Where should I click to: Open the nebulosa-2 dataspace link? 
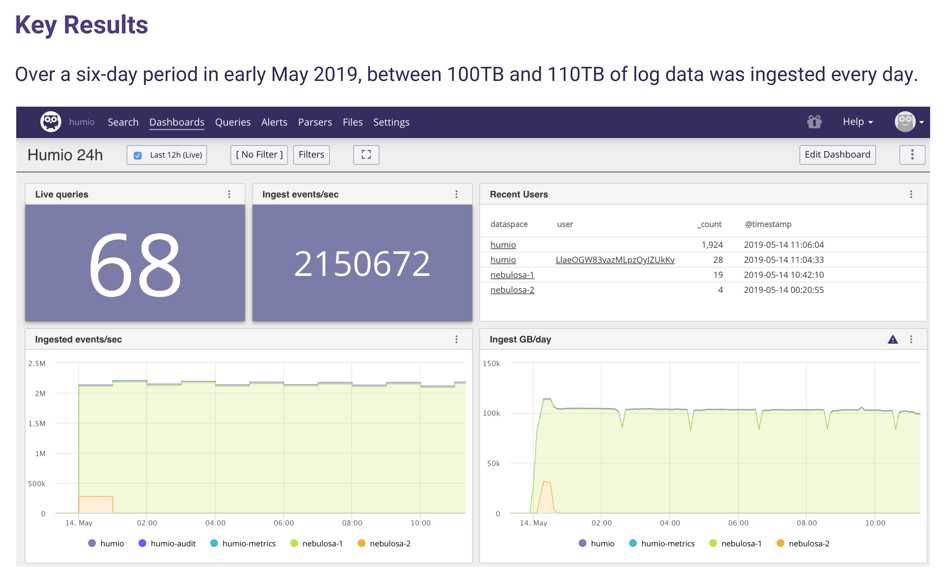(512, 290)
